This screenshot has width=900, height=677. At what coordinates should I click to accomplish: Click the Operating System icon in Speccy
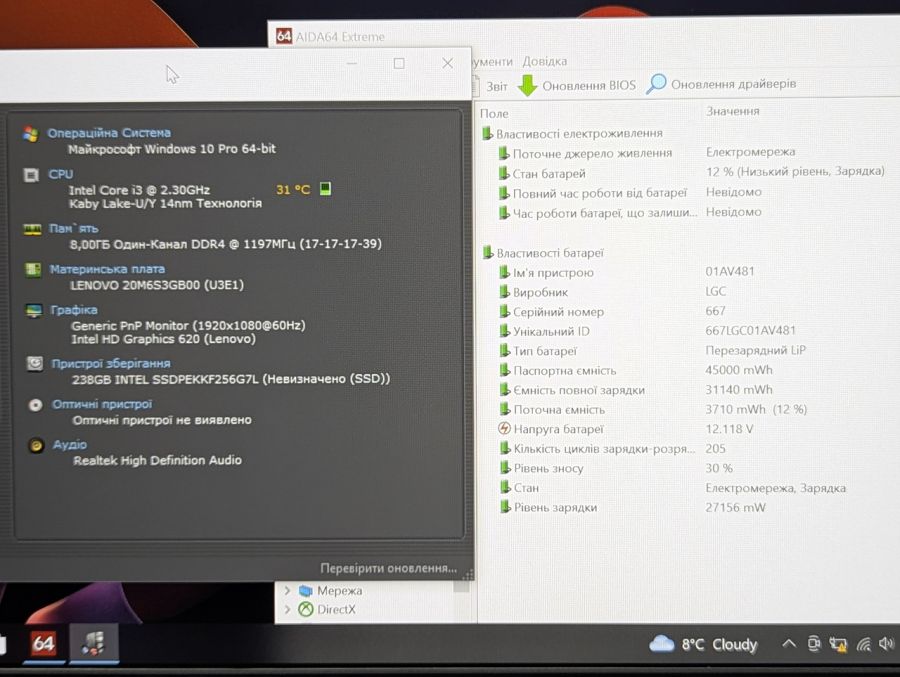click(x=31, y=133)
